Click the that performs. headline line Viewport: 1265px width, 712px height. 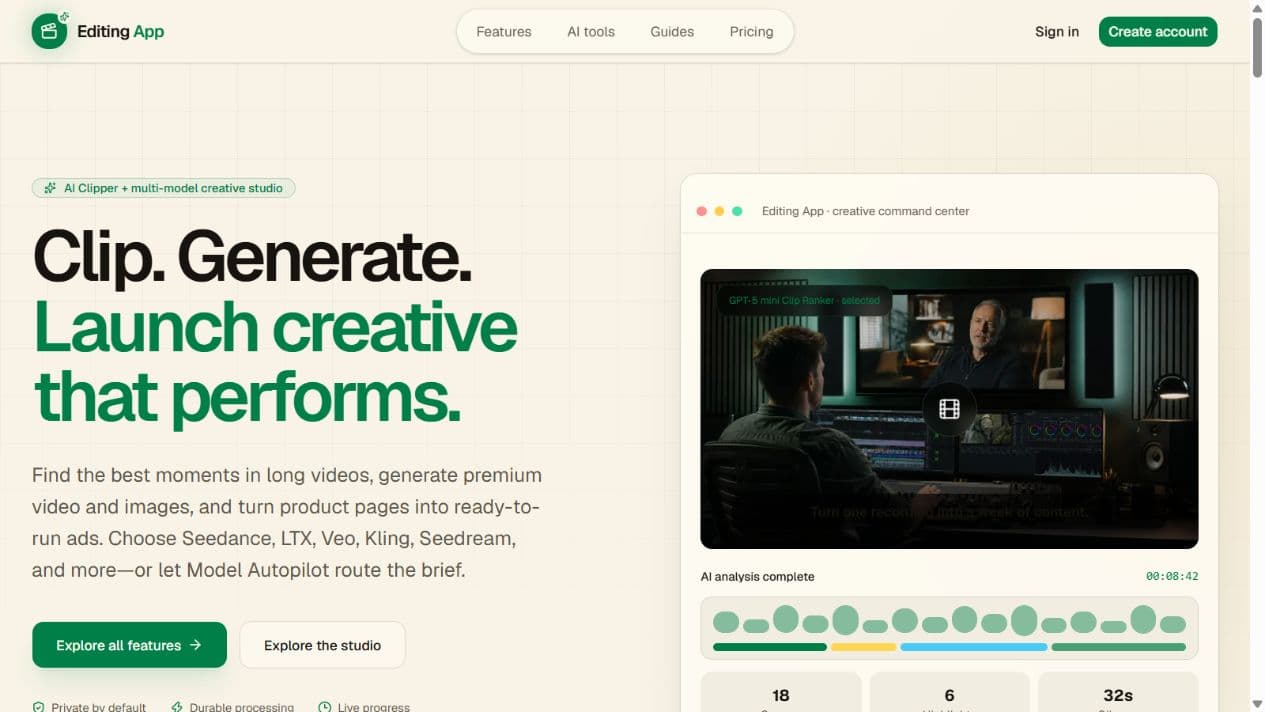[247, 398]
